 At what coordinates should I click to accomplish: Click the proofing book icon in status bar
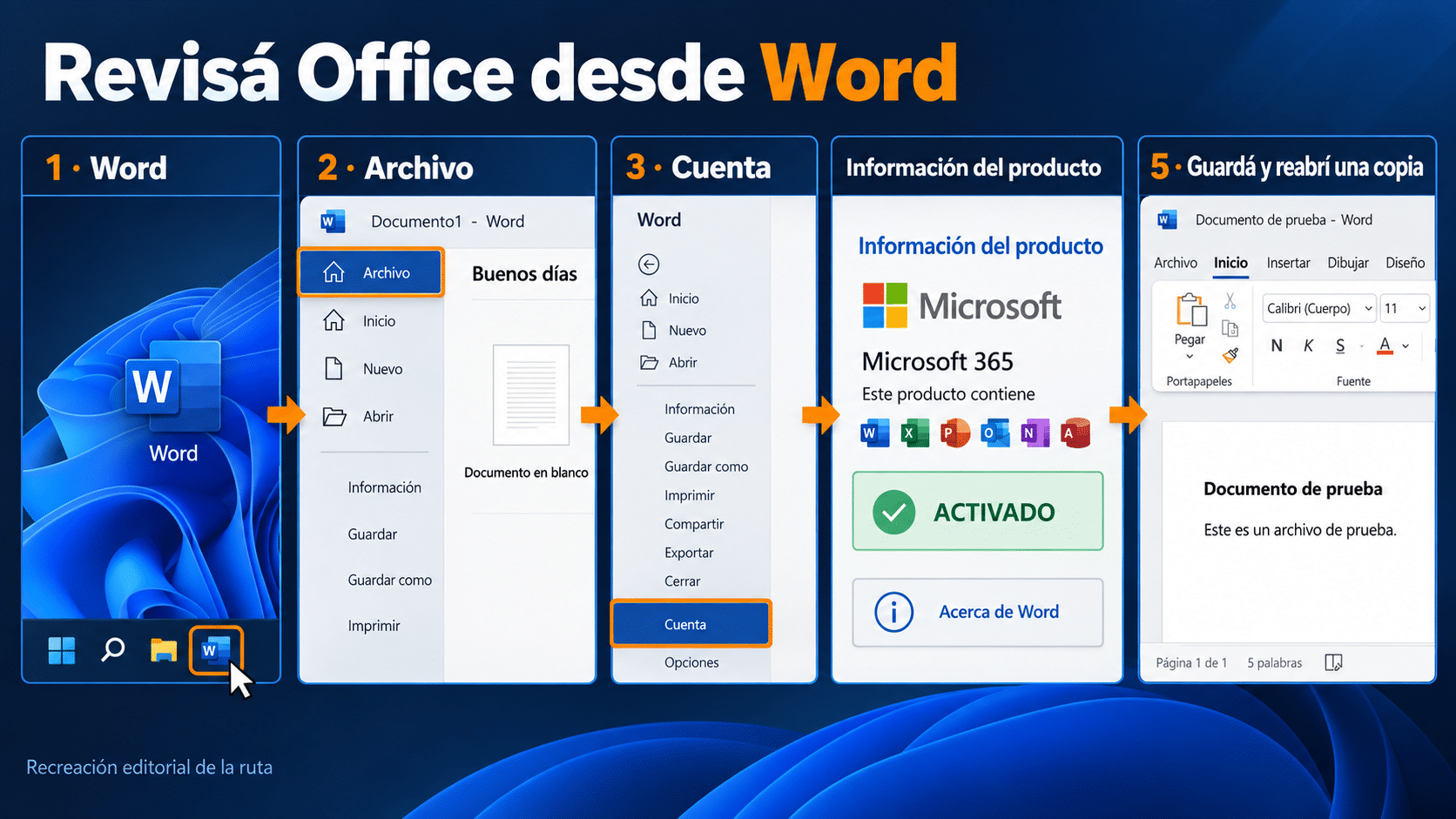(x=1333, y=663)
